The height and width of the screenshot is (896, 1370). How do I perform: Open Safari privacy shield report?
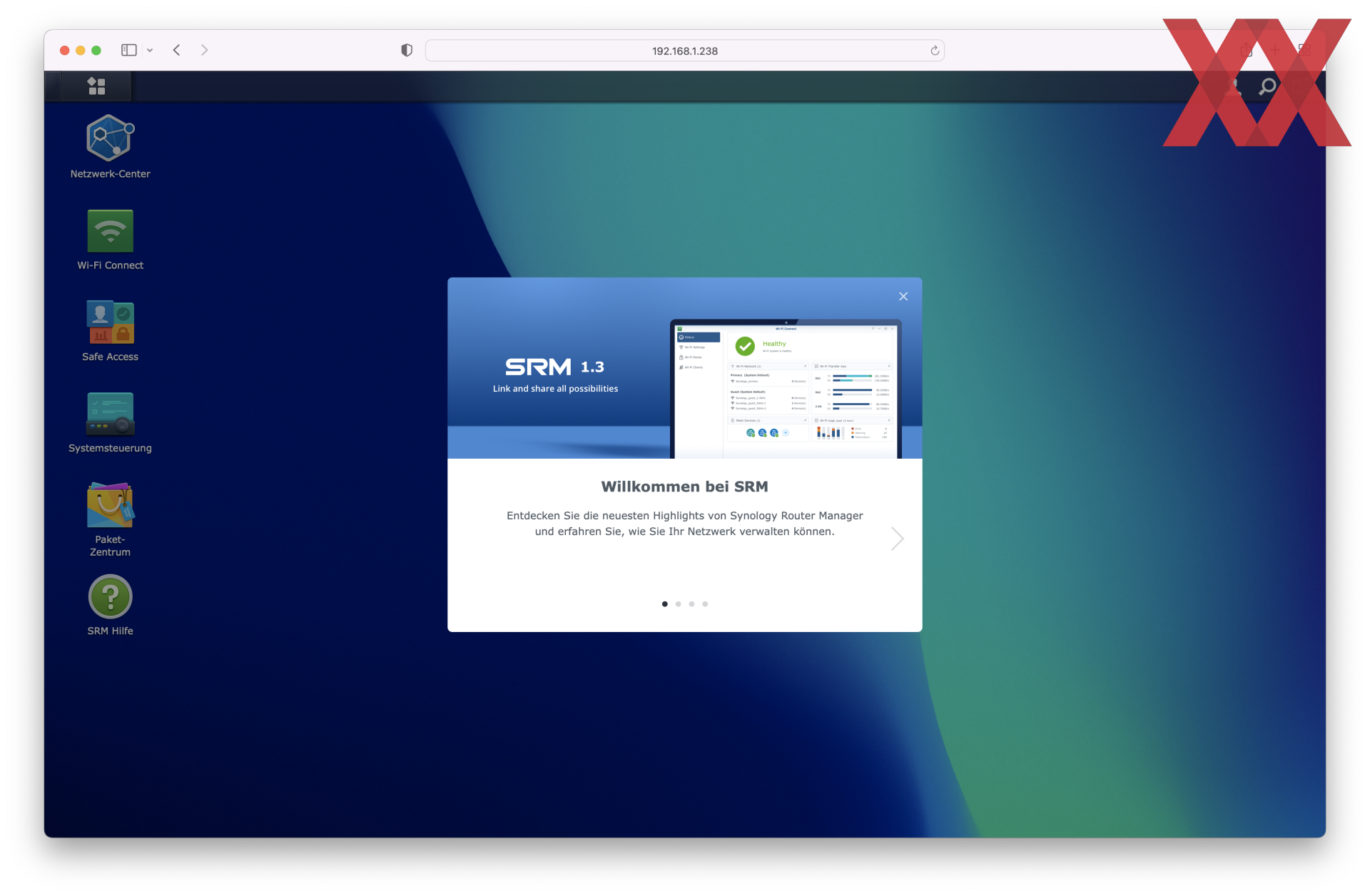(x=407, y=50)
